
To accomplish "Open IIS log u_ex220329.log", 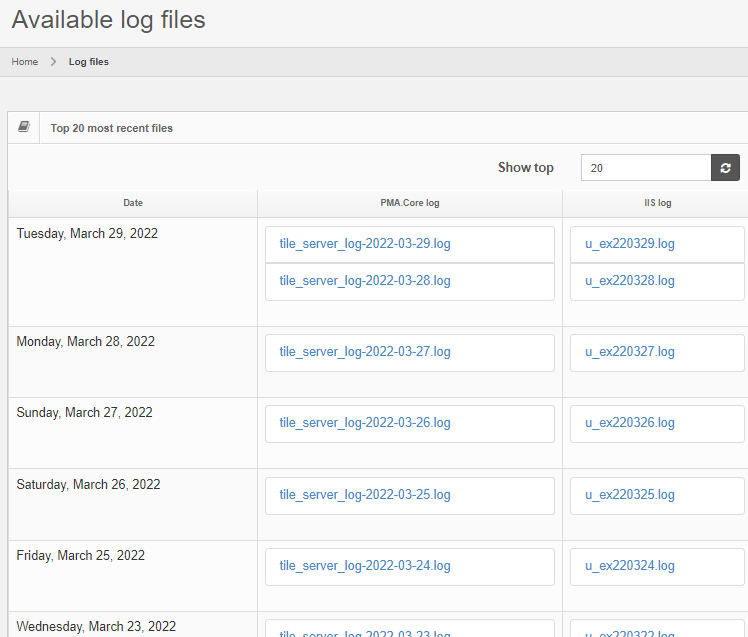I will (630, 244).
